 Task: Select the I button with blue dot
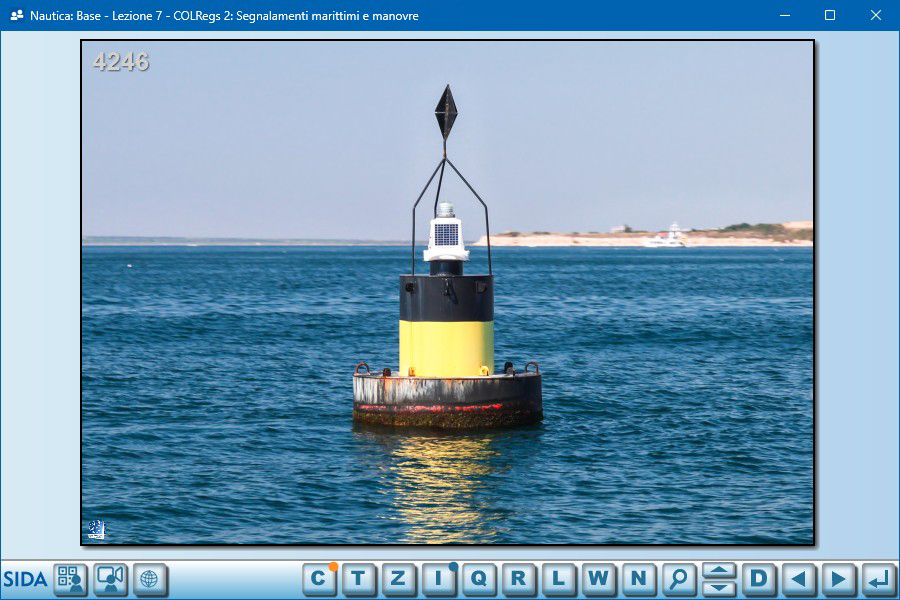(438, 578)
